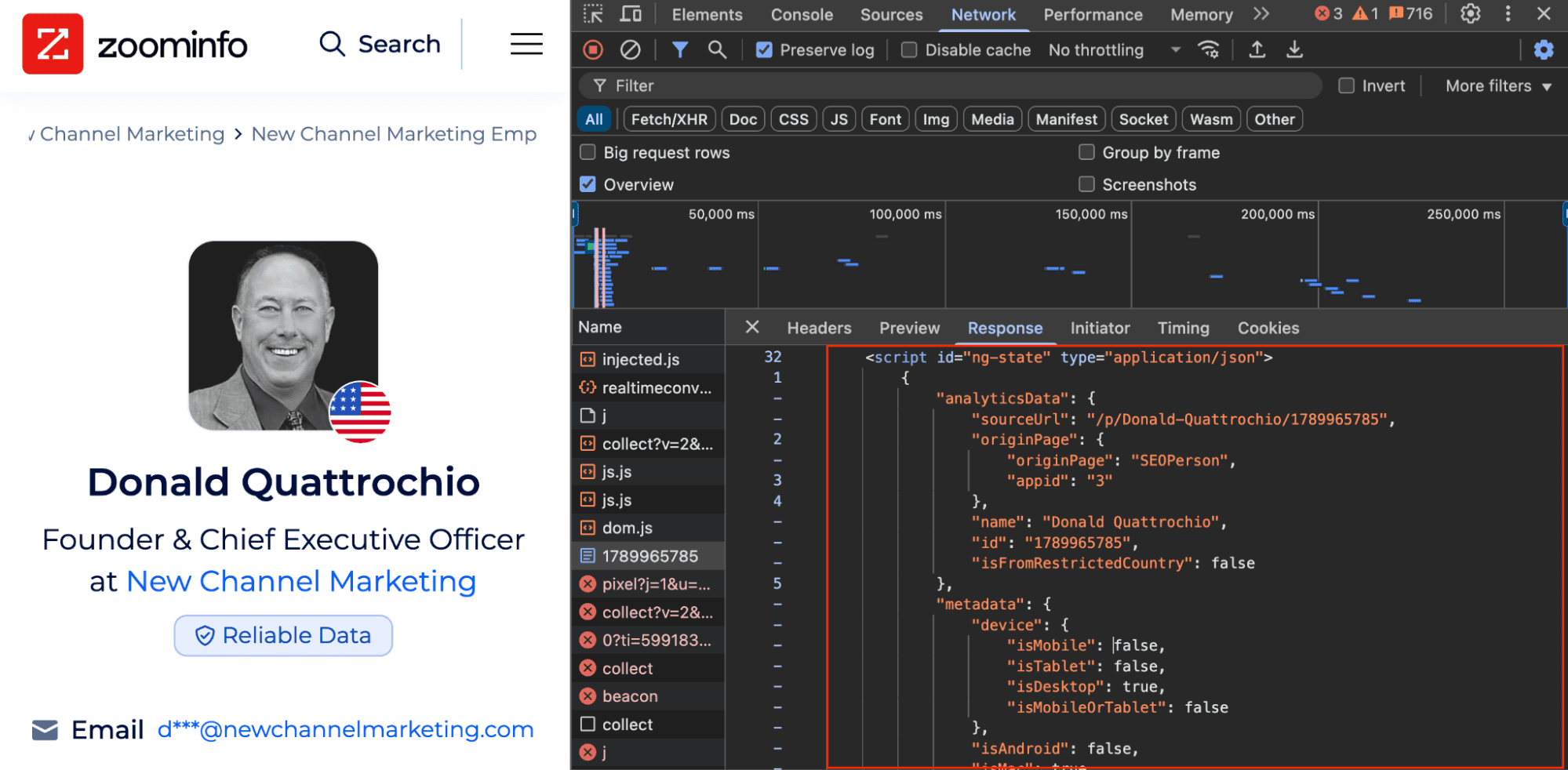Switch to the Elements tab
1568x770 pixels.
pos(707,14)
